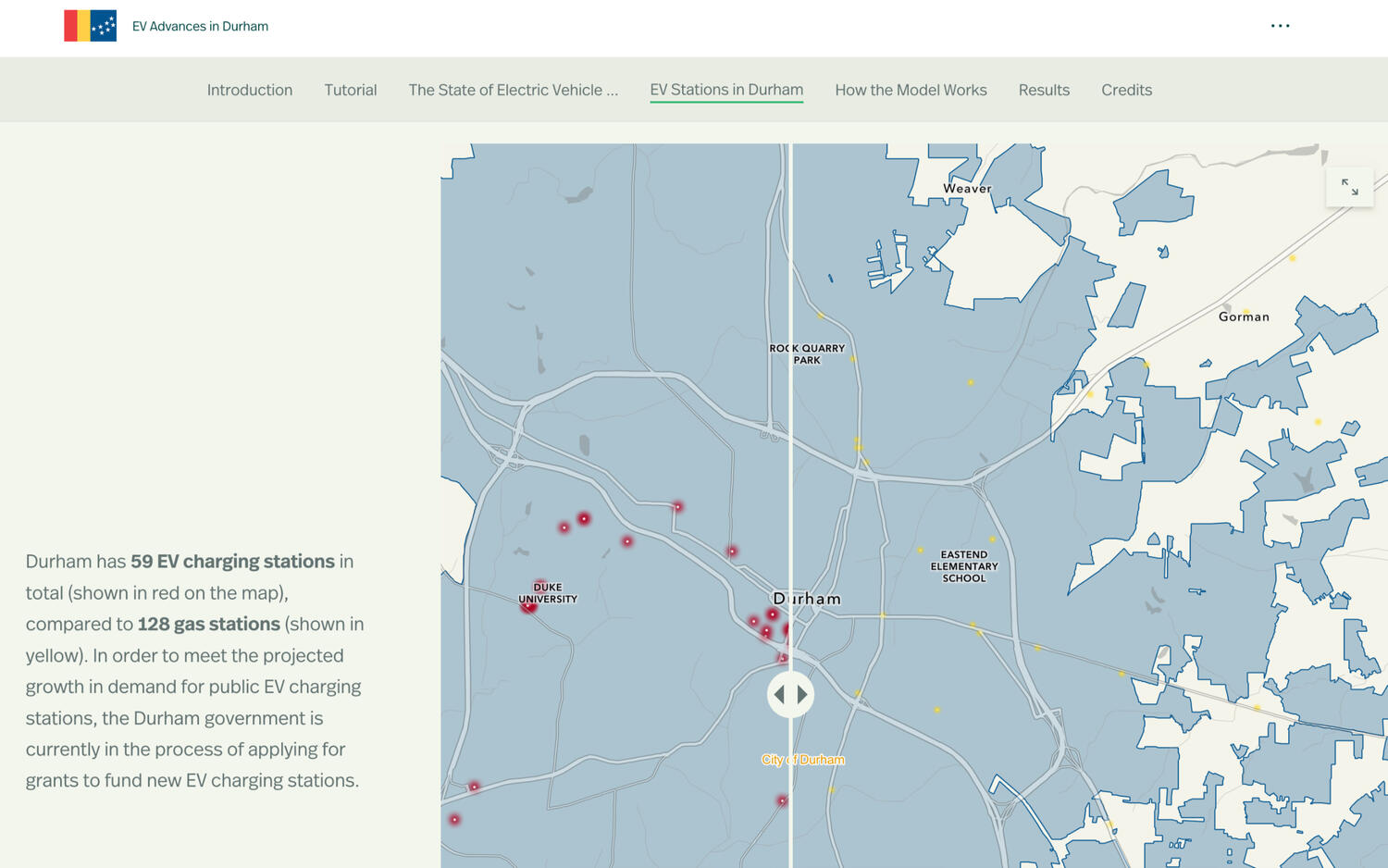Select red EV station marker at Duke University
1388x868 pixels.
pyautogui.click(x=528, y=606)
